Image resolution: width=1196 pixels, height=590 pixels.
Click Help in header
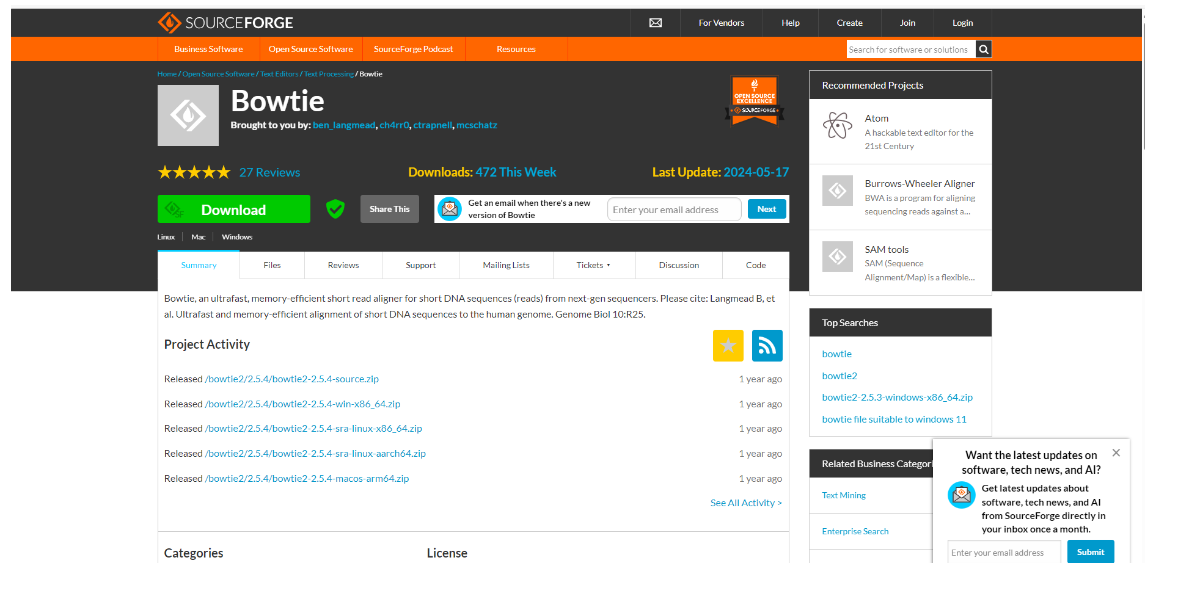coord(790,23)
